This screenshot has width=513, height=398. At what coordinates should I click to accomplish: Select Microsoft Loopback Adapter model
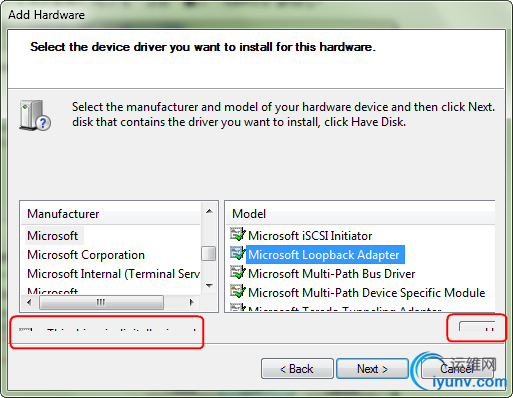click(325, 255)
